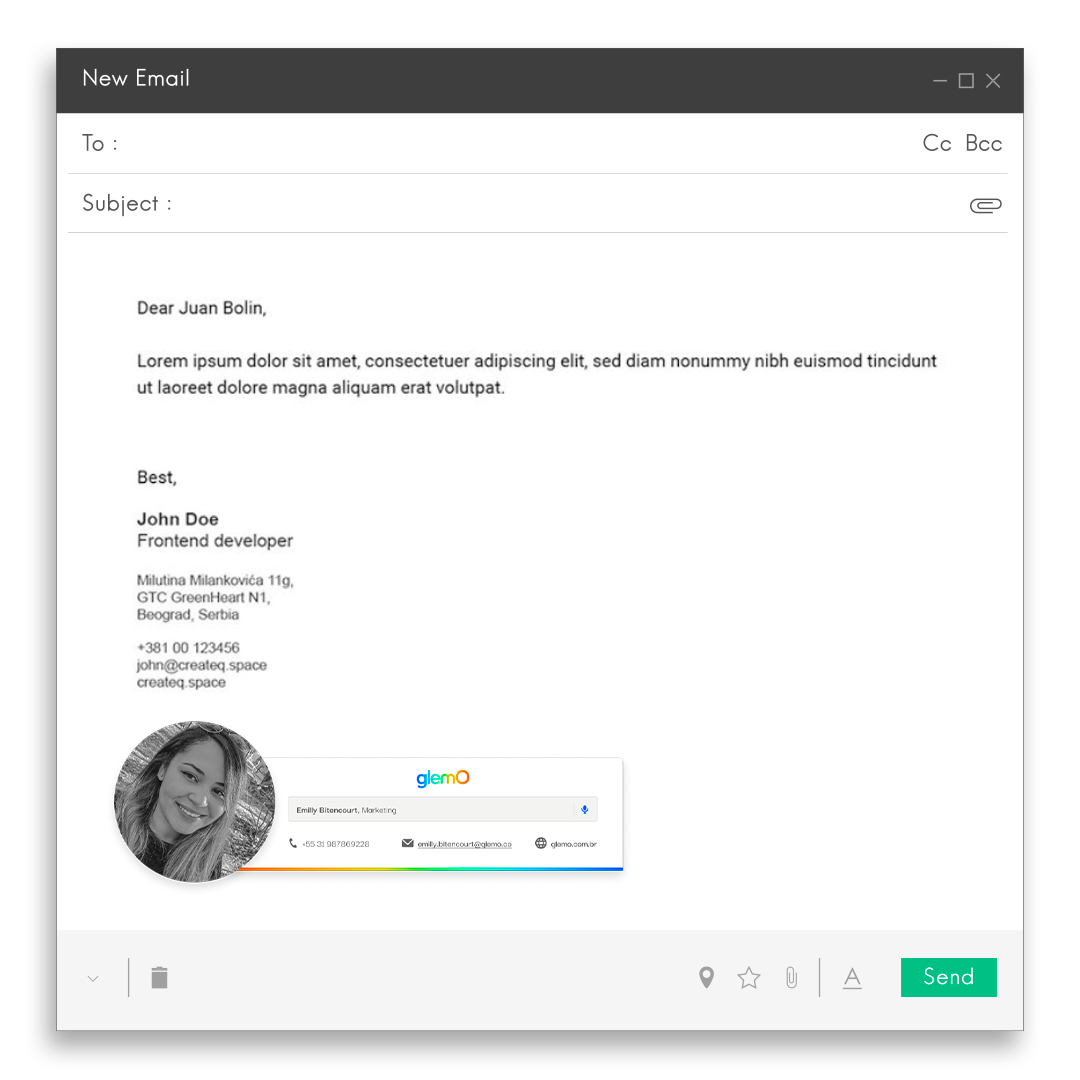This screenshot has width=1080, height=1080.
Task: Show the Cc recipient field
Action: [937, 143]
